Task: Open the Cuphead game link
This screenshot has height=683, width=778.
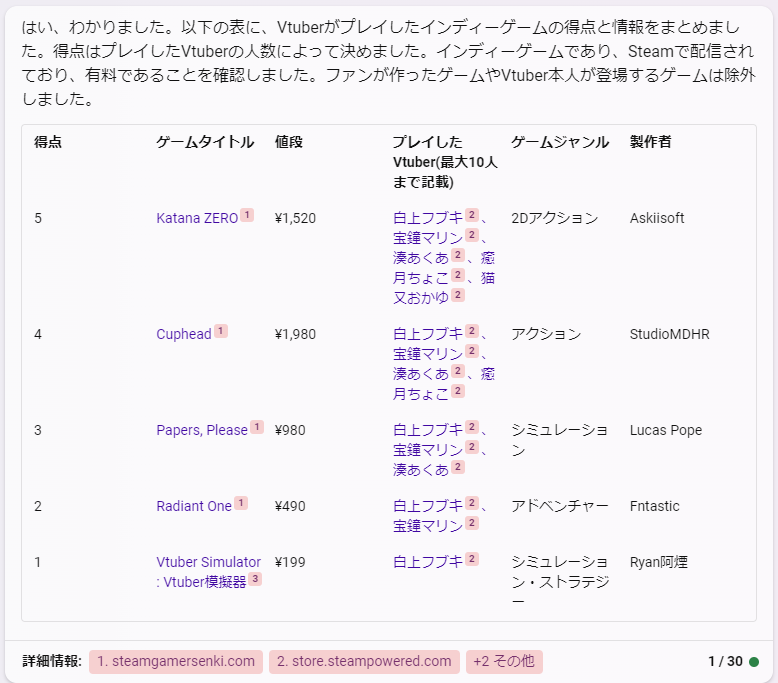Action: coord(184,334)
